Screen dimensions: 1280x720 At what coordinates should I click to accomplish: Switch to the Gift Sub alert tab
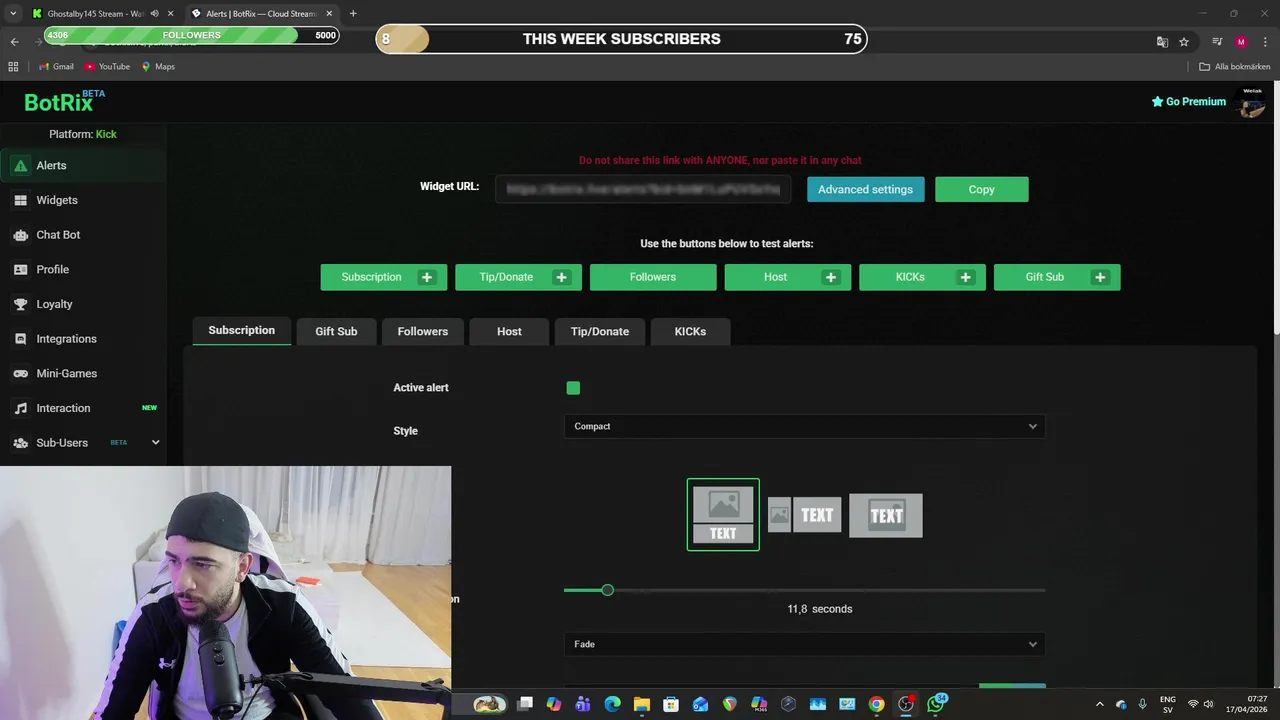[336, 332]
